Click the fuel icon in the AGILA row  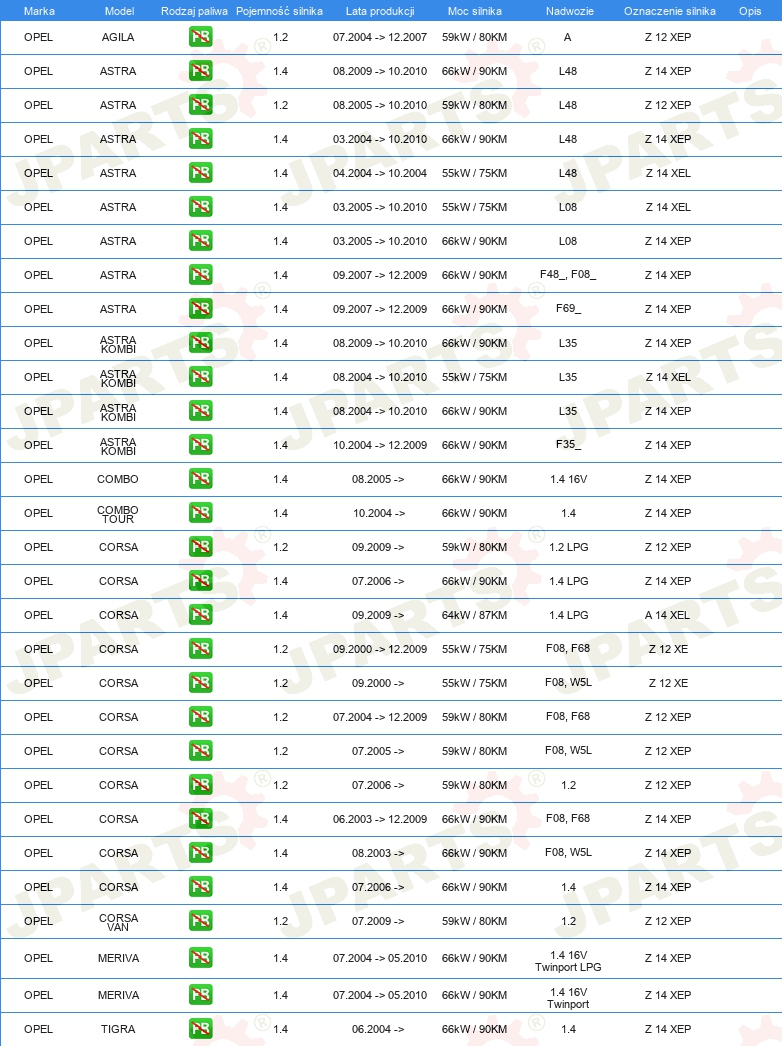[x=200, y=37]
